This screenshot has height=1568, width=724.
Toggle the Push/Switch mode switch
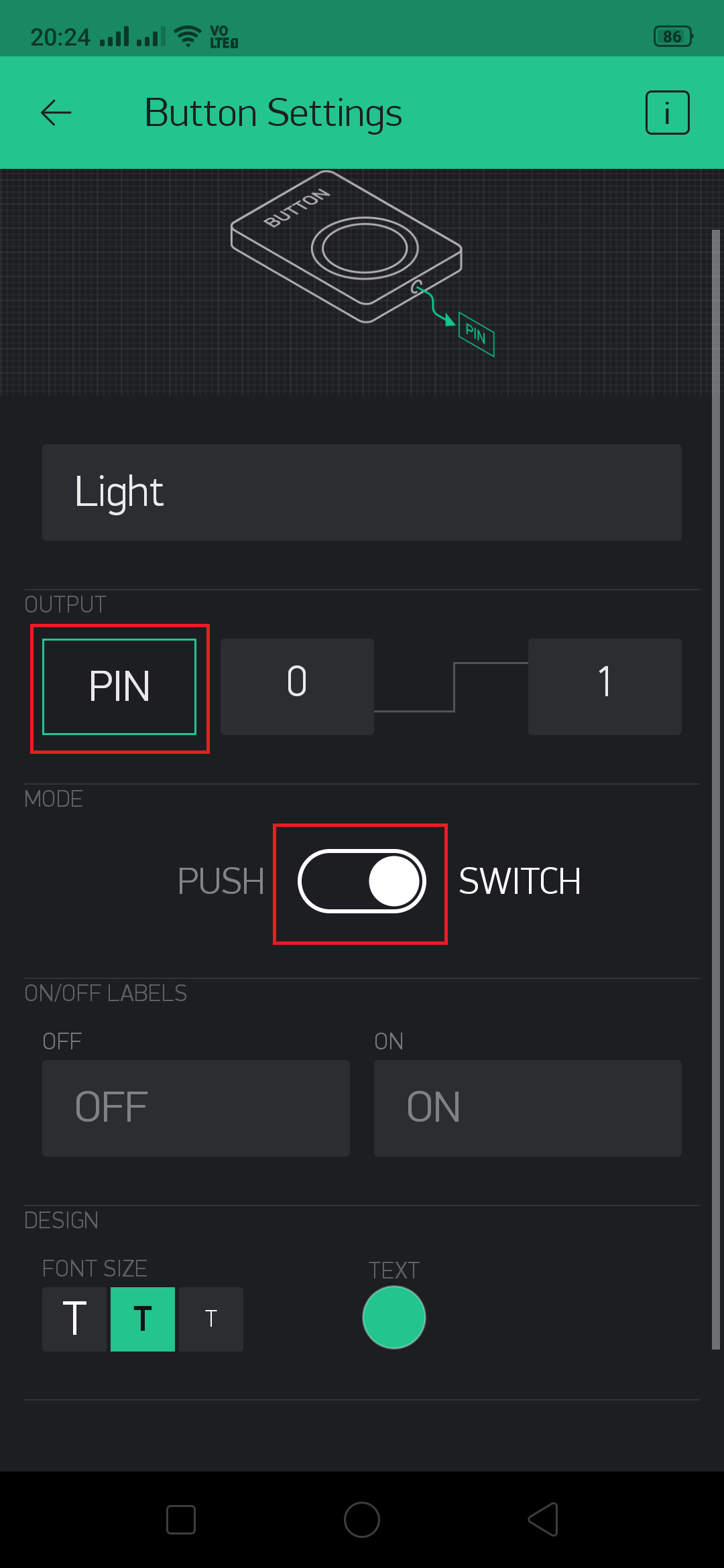(x=362, y=881)
